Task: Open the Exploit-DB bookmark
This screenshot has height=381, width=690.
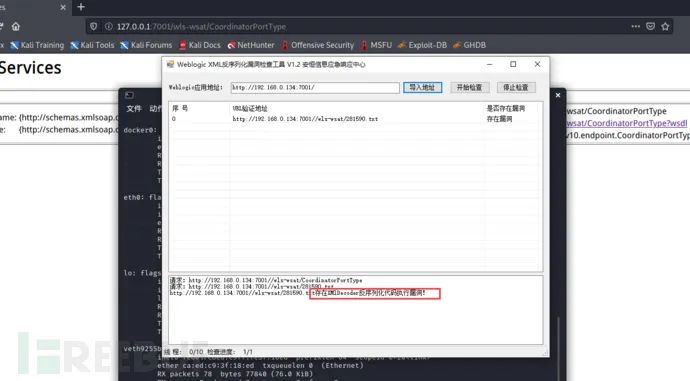Action: tap(422, 45)
